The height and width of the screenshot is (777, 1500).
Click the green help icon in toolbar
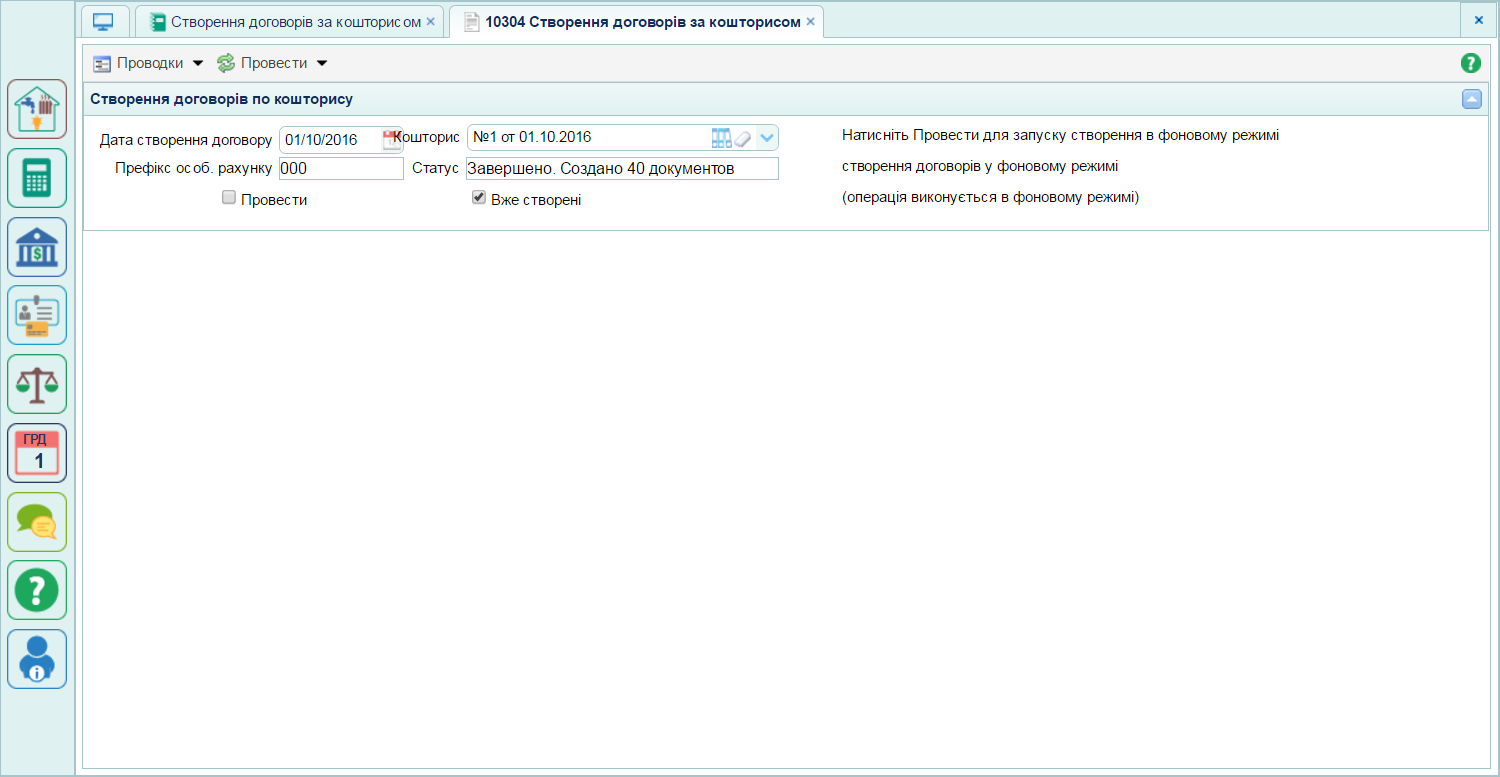coord(1470,63)
